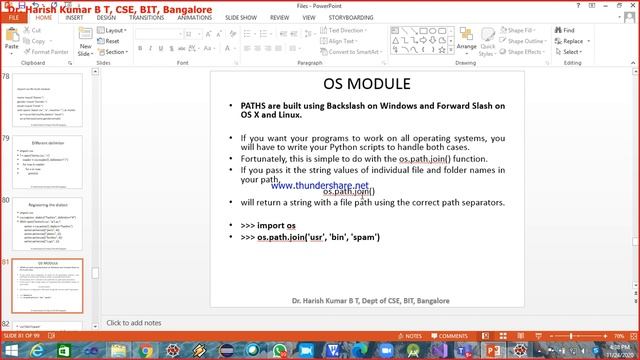Clear all formatting icon in Font group
The height and width of the screenshot is (360, 640).
click(x=233, y=34)
